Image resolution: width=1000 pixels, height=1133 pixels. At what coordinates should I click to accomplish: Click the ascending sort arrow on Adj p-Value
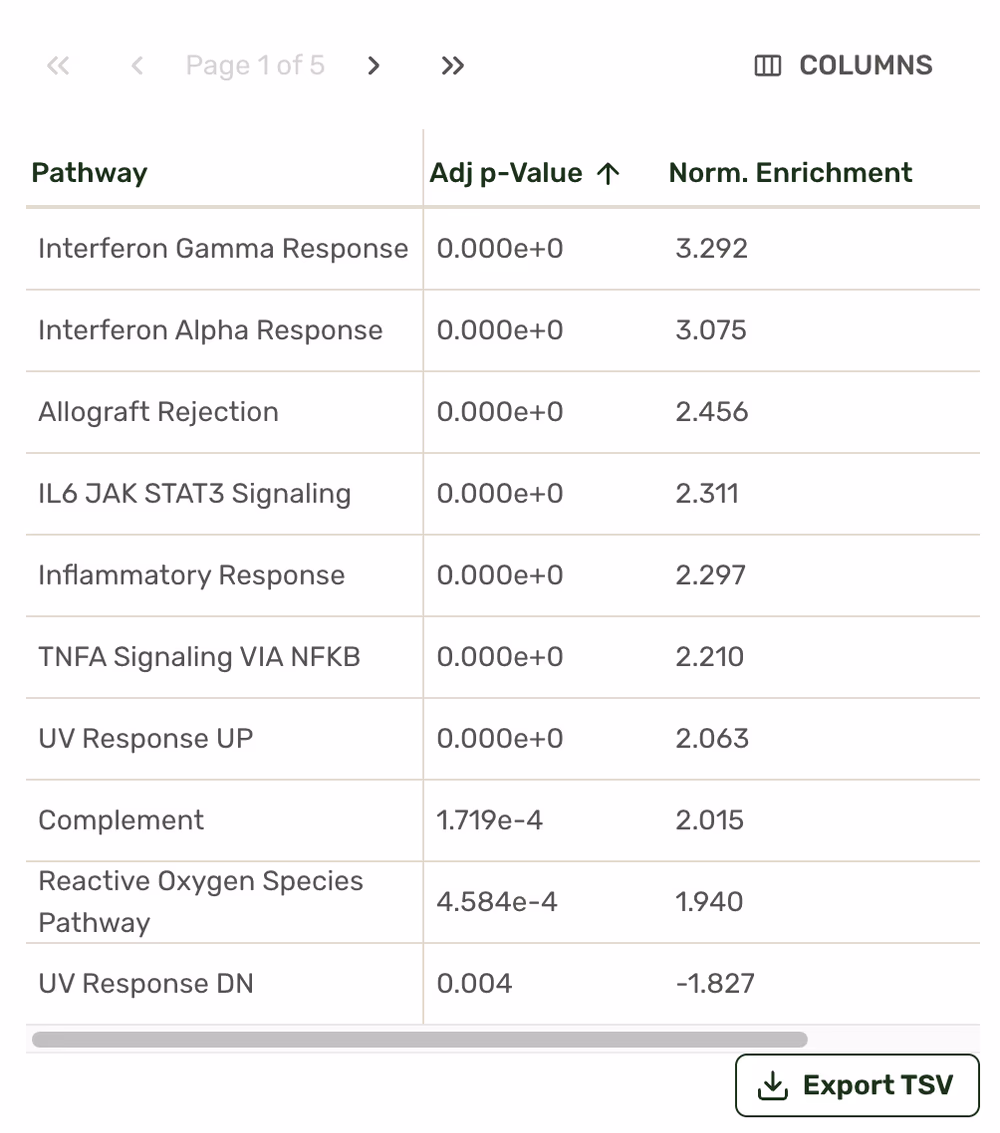point(608,173)
